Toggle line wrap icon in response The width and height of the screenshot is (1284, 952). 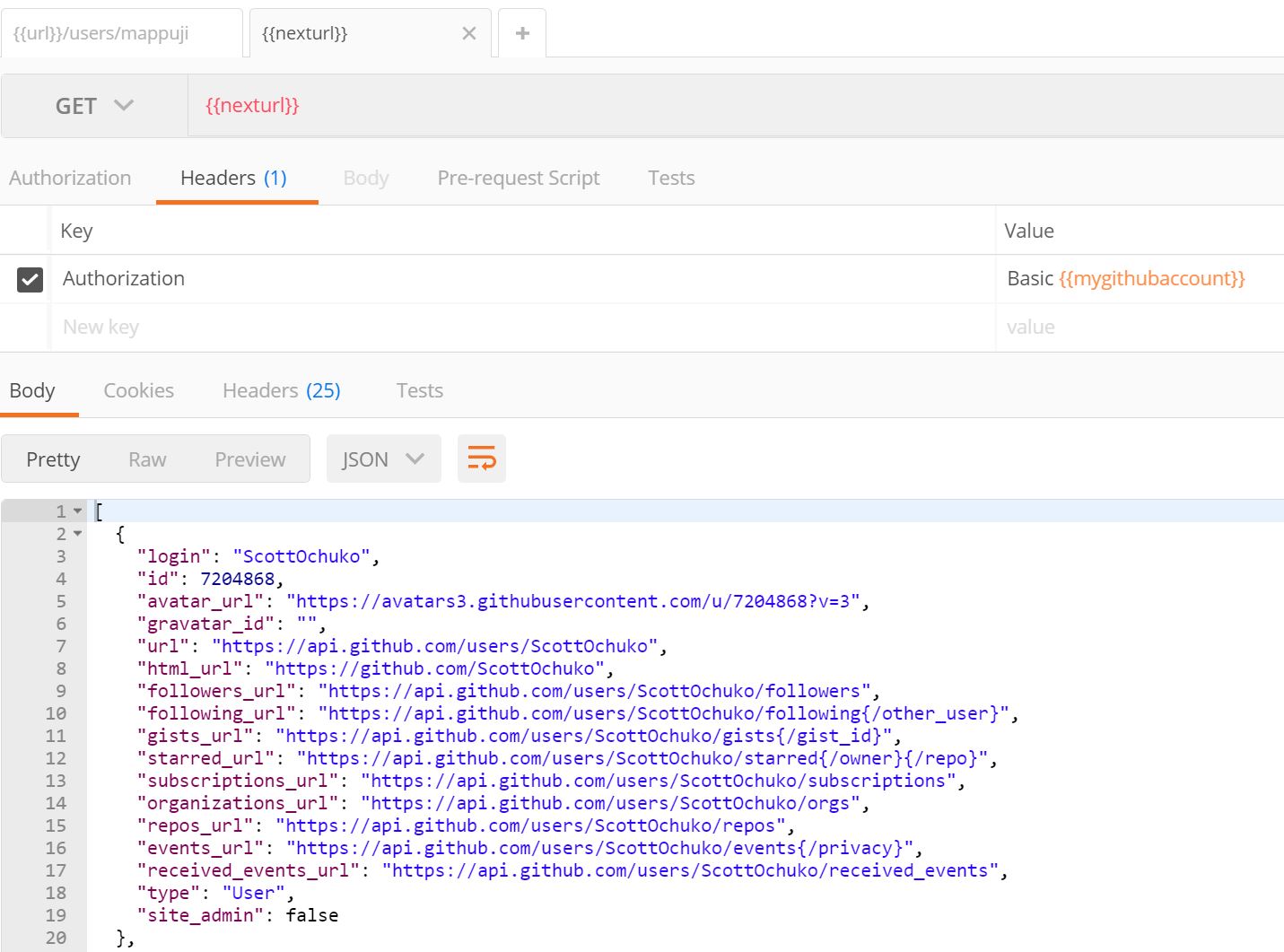click(482, 459)
